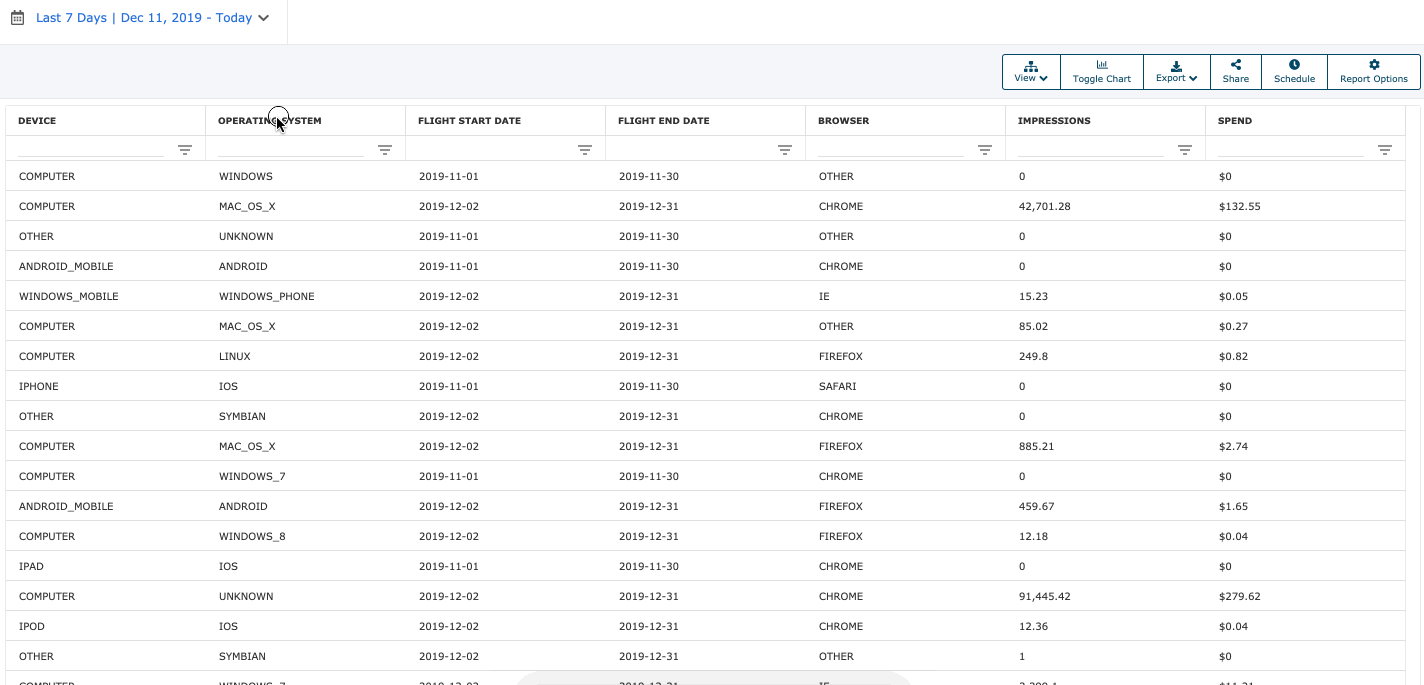Open the Flight End Date filter icon
The width and height of the screenshot is (1424, 685).
click(785, 150)
